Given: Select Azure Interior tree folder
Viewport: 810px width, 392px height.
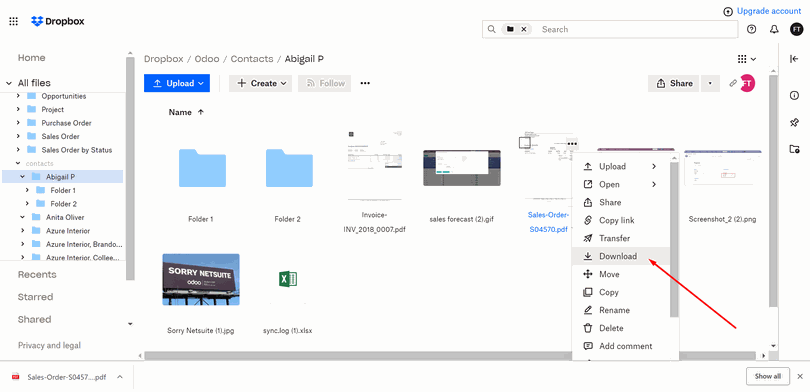Looking at the screenshot, I should click(x=68, y=230).
